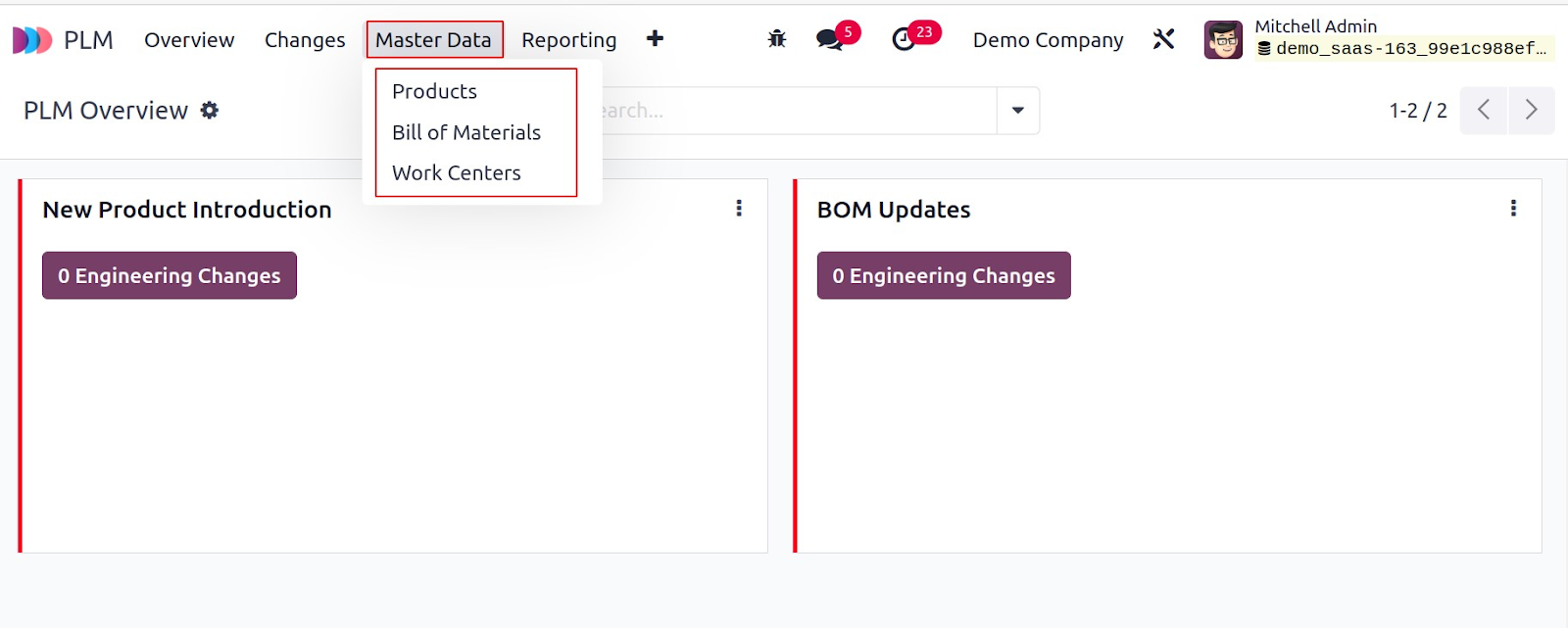Click the PLM Overview gear icon
Screen dimensions: 1568x628
[210, 111]
